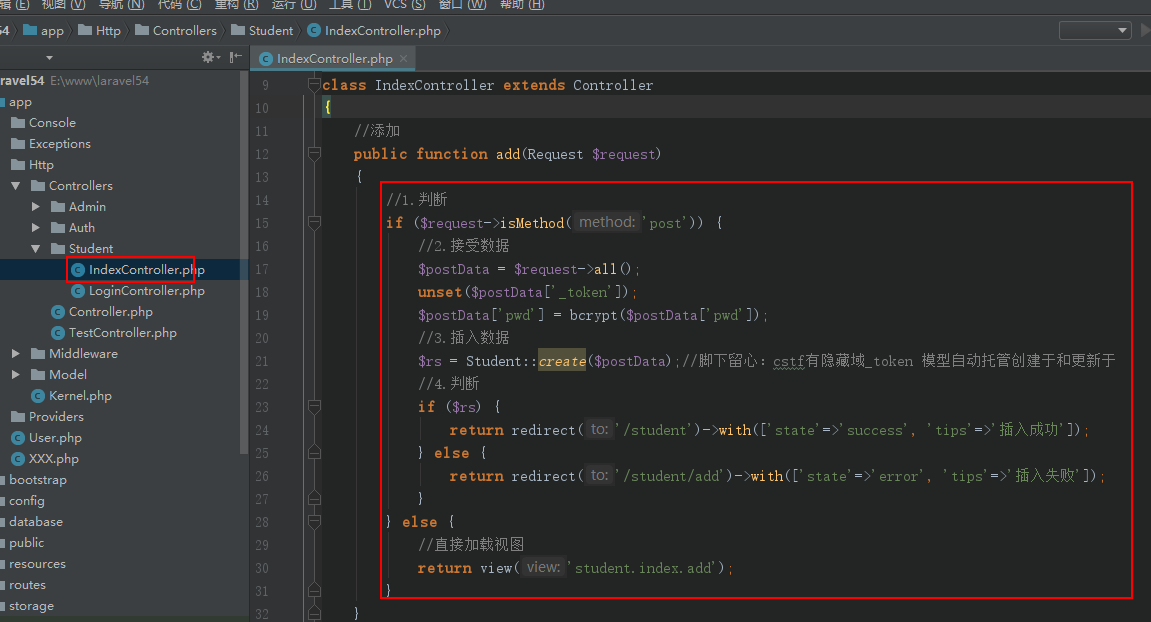Expand the Admin folder
The image size is (1151, 622).
tap(36, 207)
